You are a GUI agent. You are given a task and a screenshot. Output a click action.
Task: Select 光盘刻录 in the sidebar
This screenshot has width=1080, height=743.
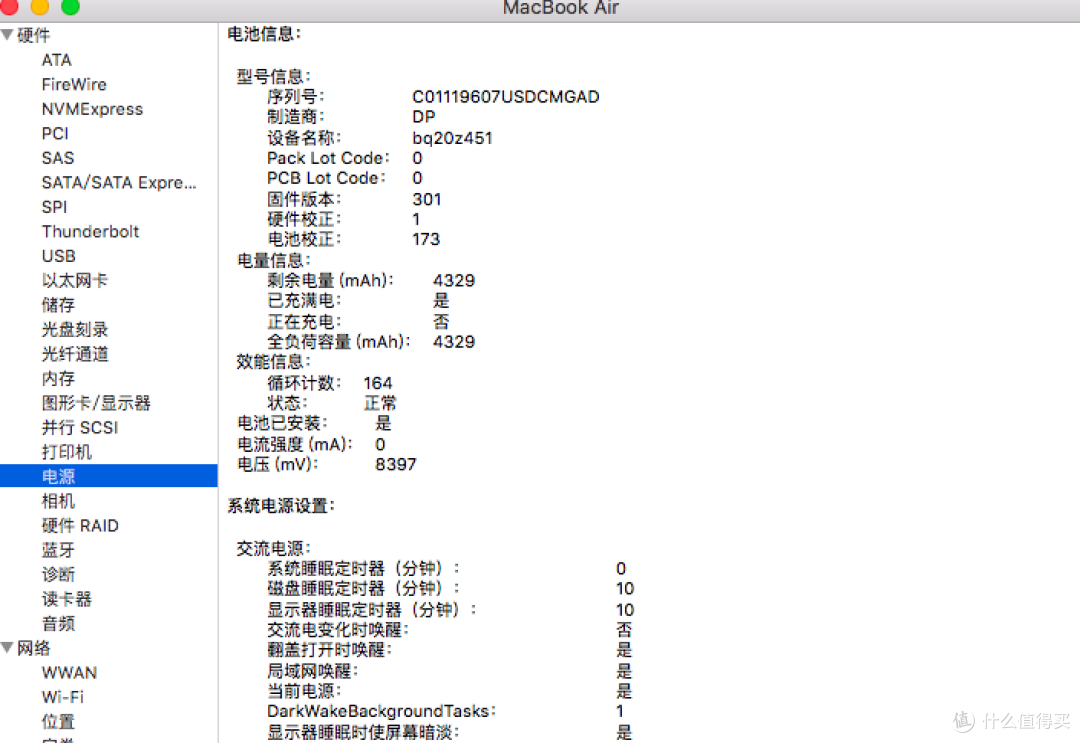74,330
